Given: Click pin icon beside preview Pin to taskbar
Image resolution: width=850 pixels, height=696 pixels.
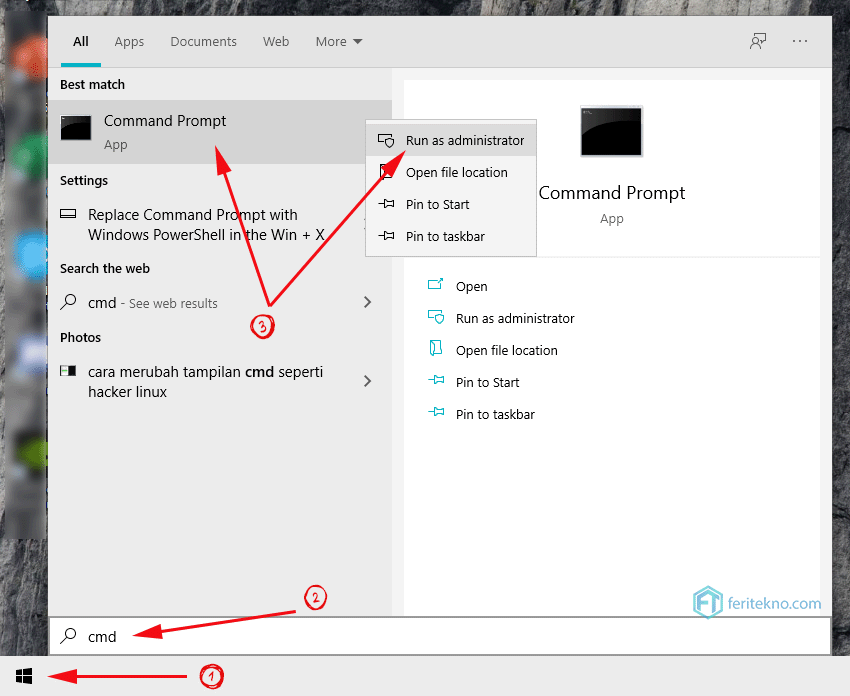Looking at the screenshot, I should [436, 412].
